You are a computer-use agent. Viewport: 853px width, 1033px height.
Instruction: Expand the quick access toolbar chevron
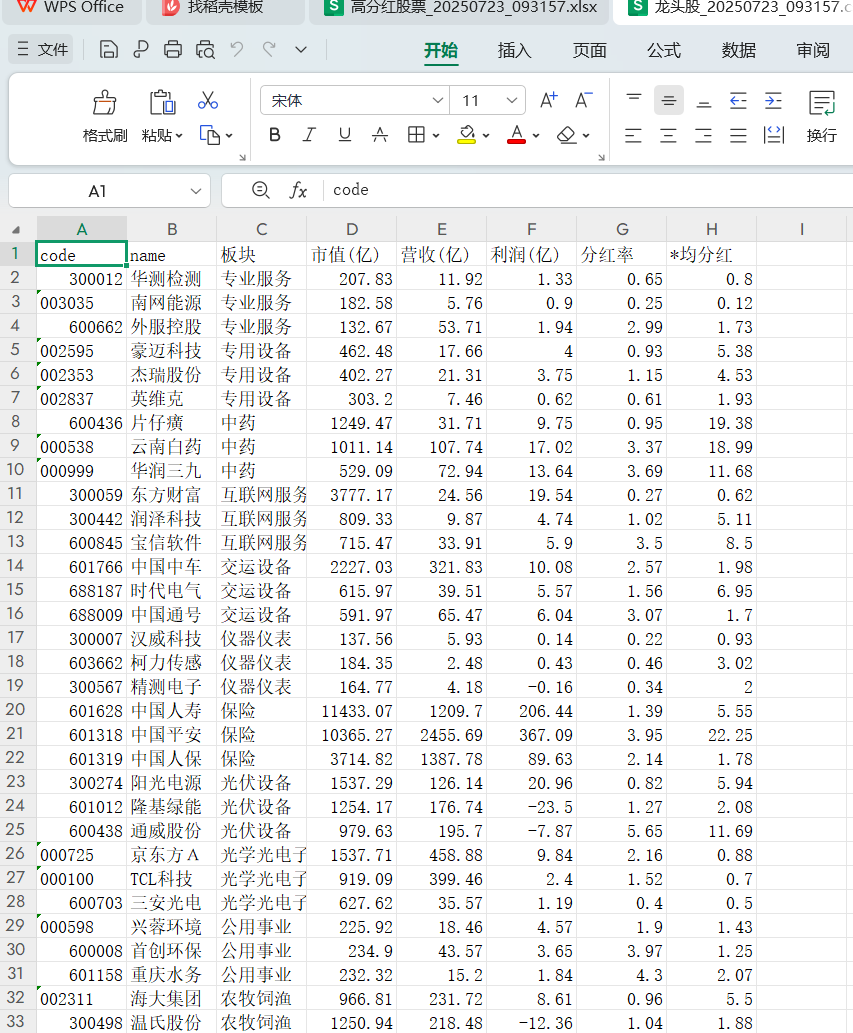[301, 49]
